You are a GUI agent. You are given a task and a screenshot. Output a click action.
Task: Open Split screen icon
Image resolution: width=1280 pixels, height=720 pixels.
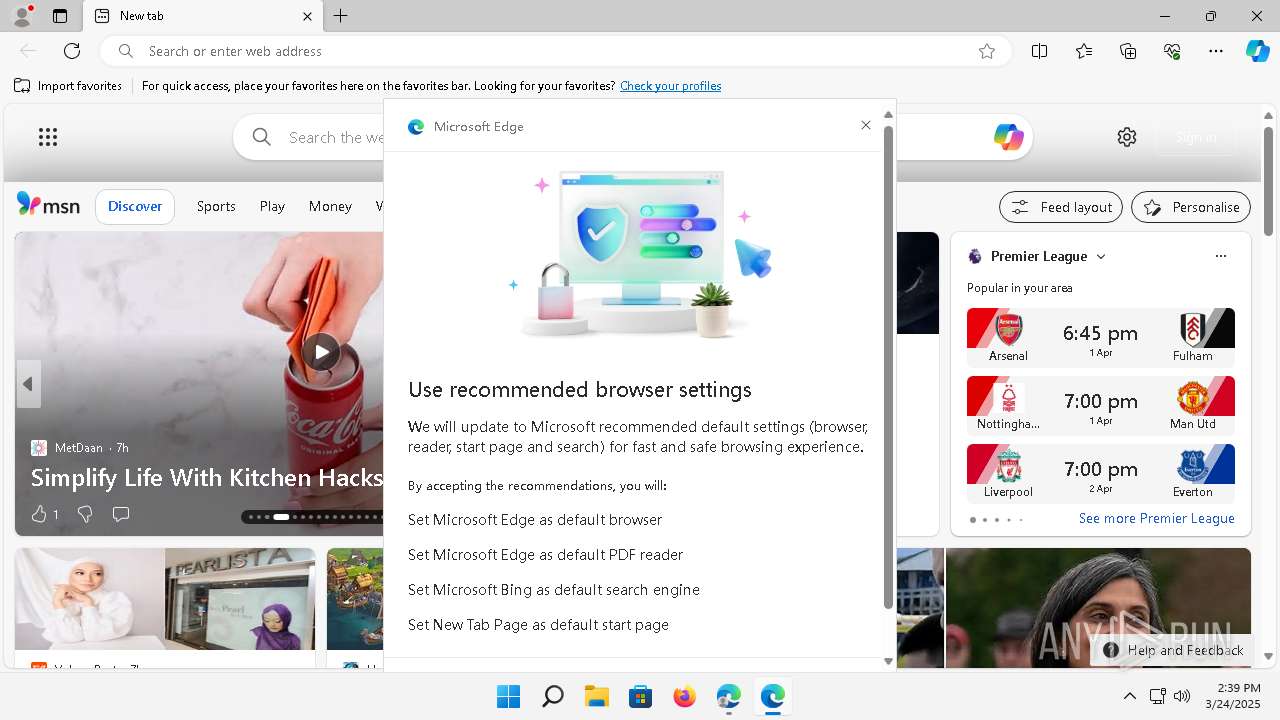1040,51
